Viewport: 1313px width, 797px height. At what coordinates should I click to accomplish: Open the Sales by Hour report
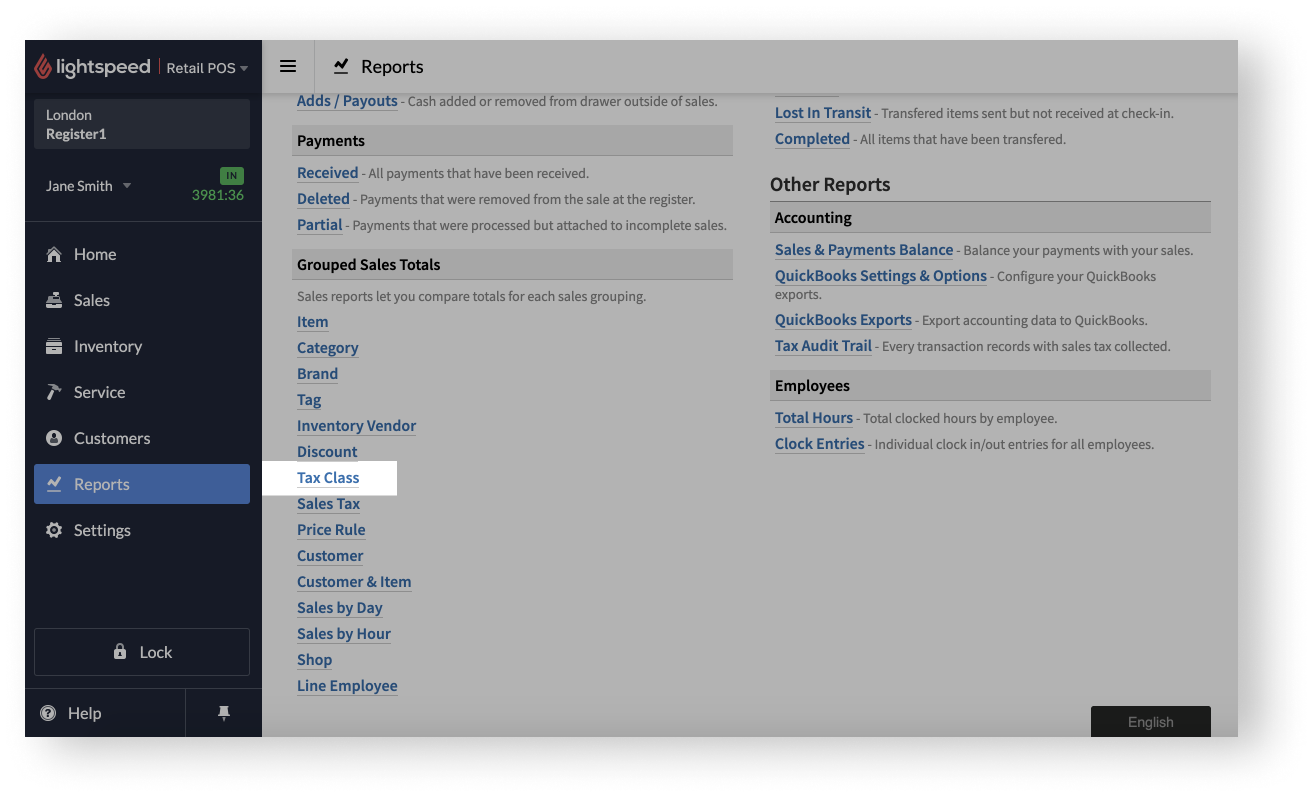coord(343,634)
